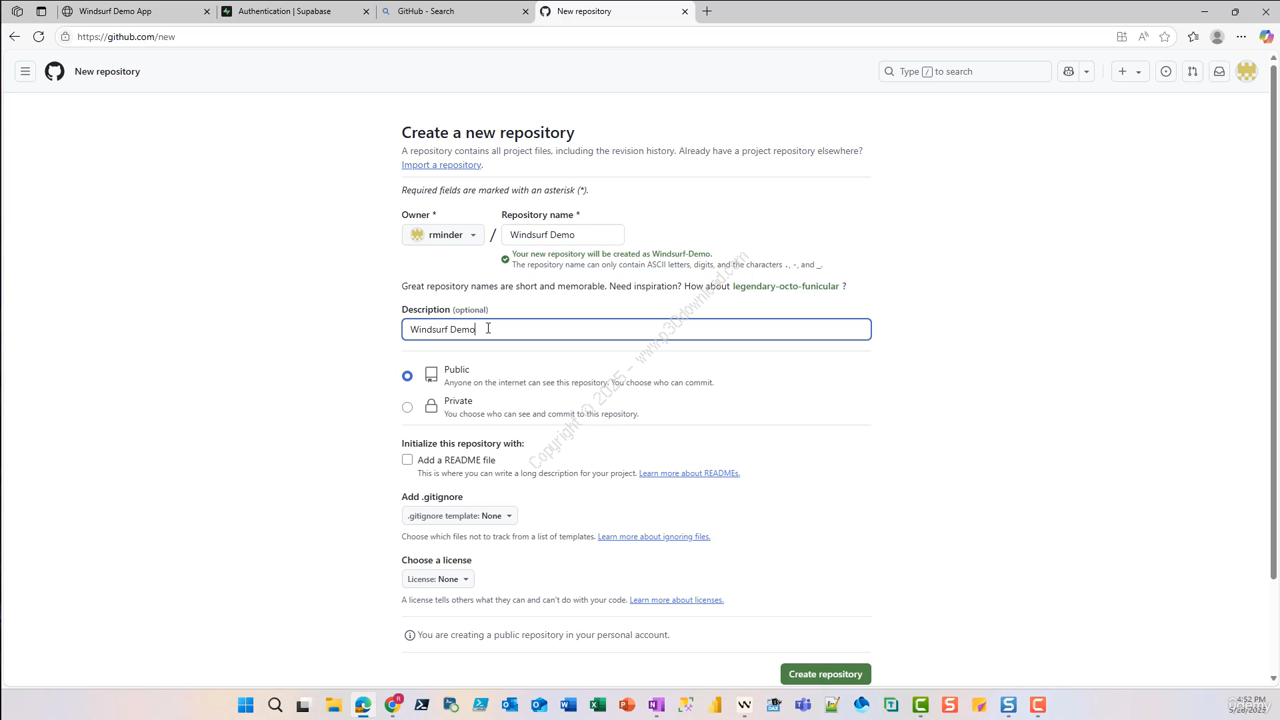Open the user avatar menu in GitHub header
The image size is (1280, 720).
coord(1246,71)
